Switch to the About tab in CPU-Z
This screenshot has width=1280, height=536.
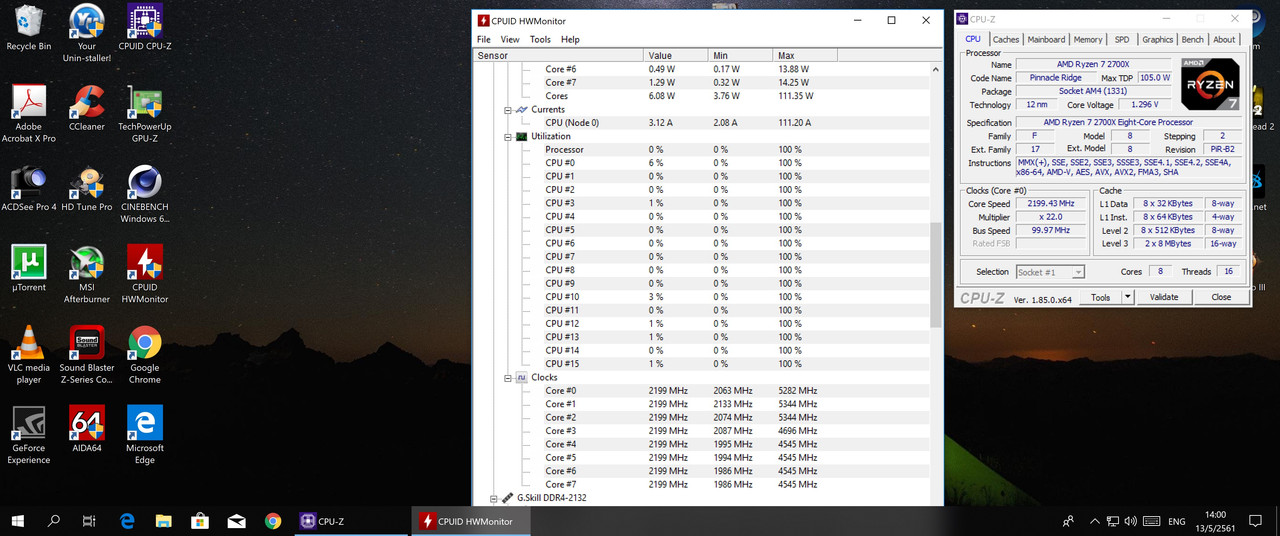click(1225, 40)
